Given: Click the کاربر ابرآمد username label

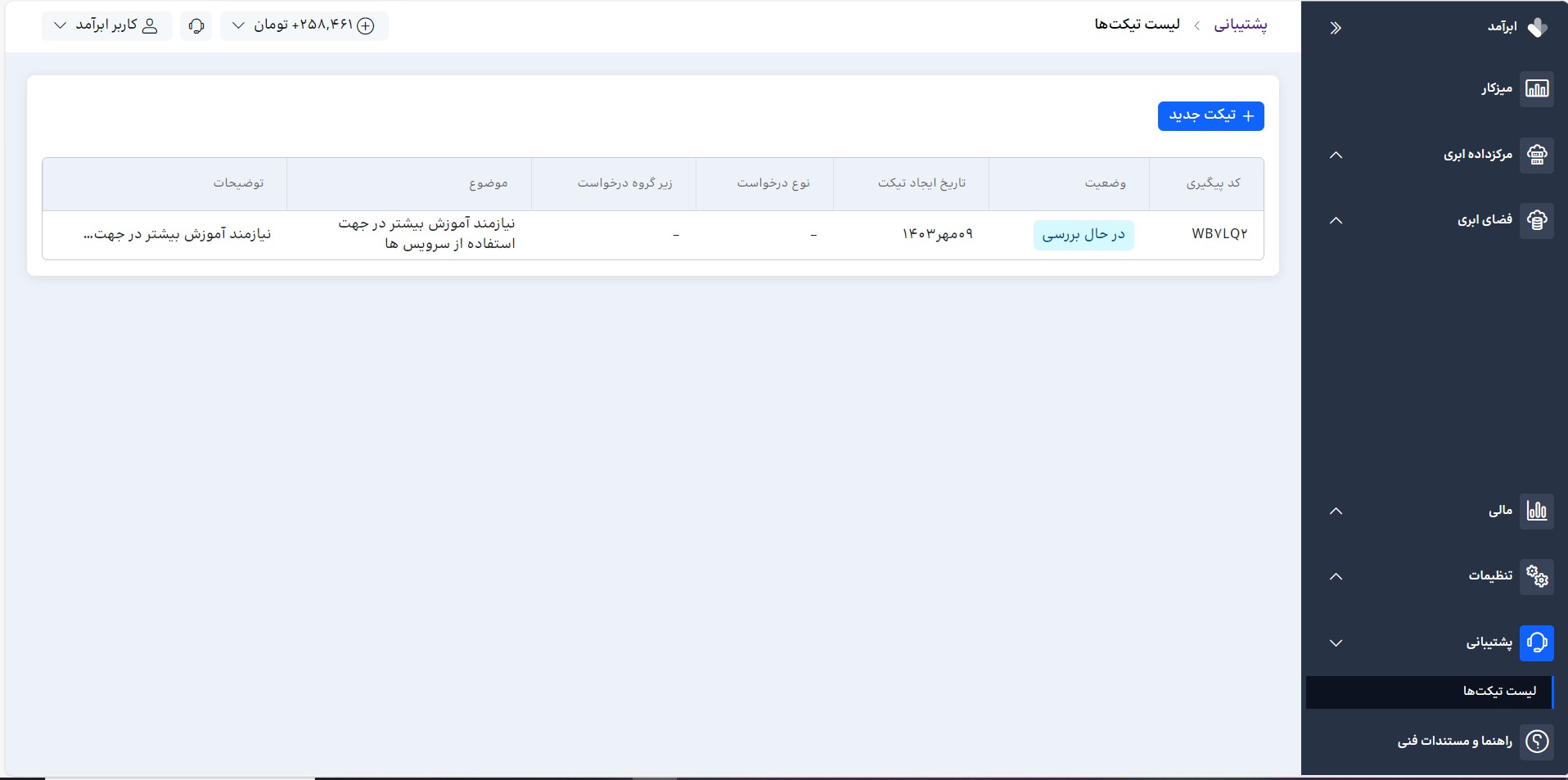Looking at the screenshot, I should (x=106, y=26).
